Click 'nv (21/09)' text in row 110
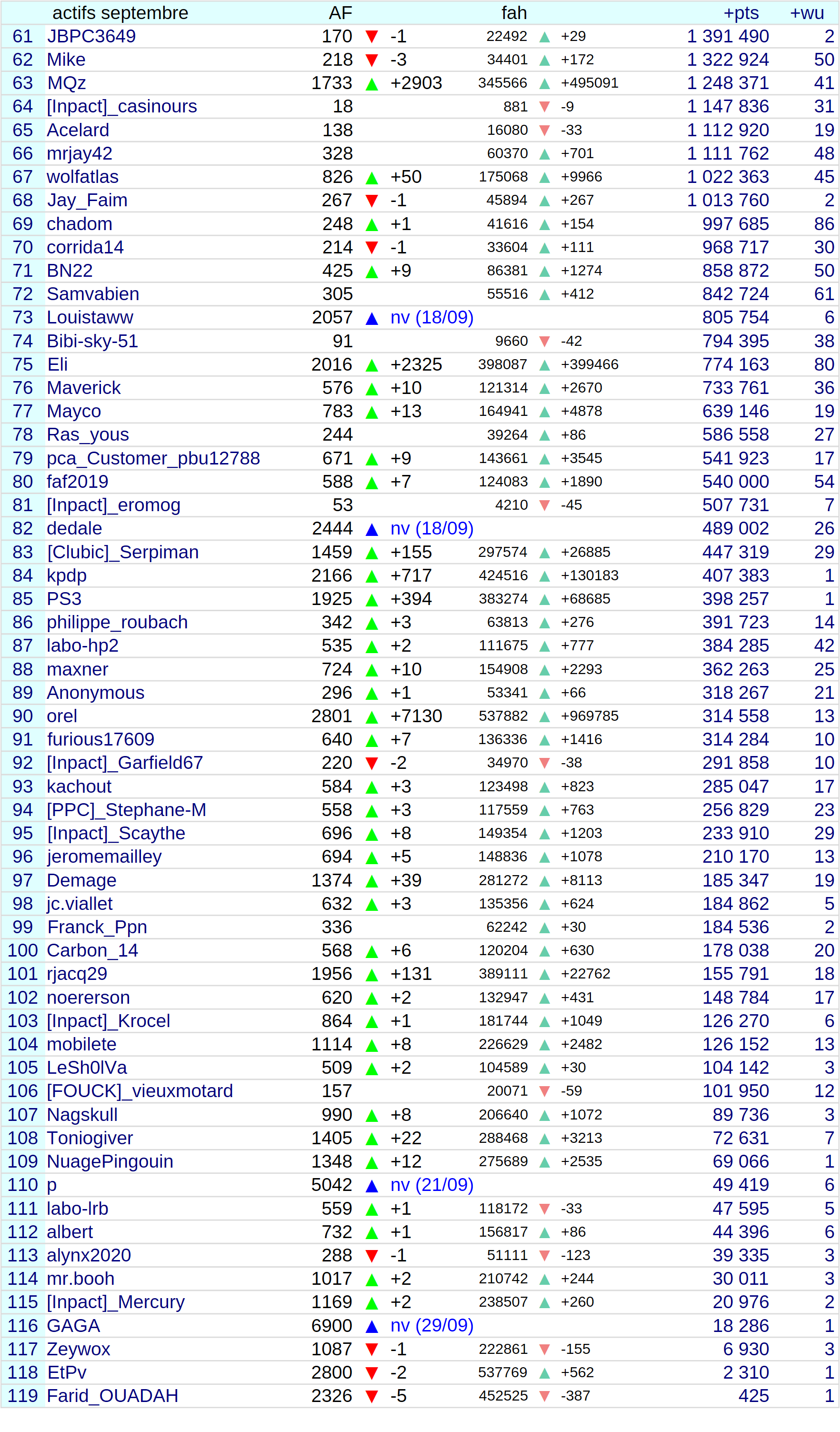 [x=432, y=1185]
